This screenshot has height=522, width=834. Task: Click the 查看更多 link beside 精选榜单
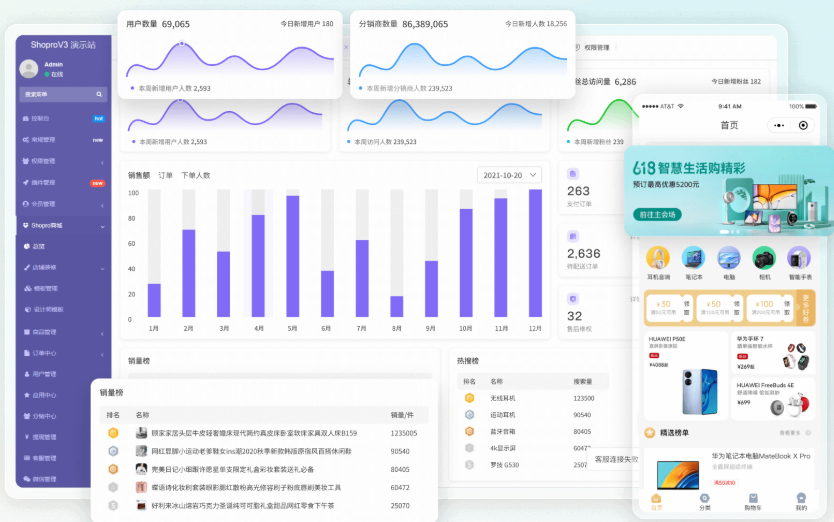point(790,433)
